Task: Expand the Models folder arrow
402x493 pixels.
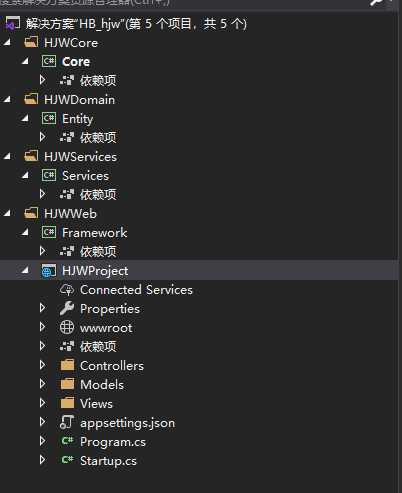Action: (x=42, y=384)
